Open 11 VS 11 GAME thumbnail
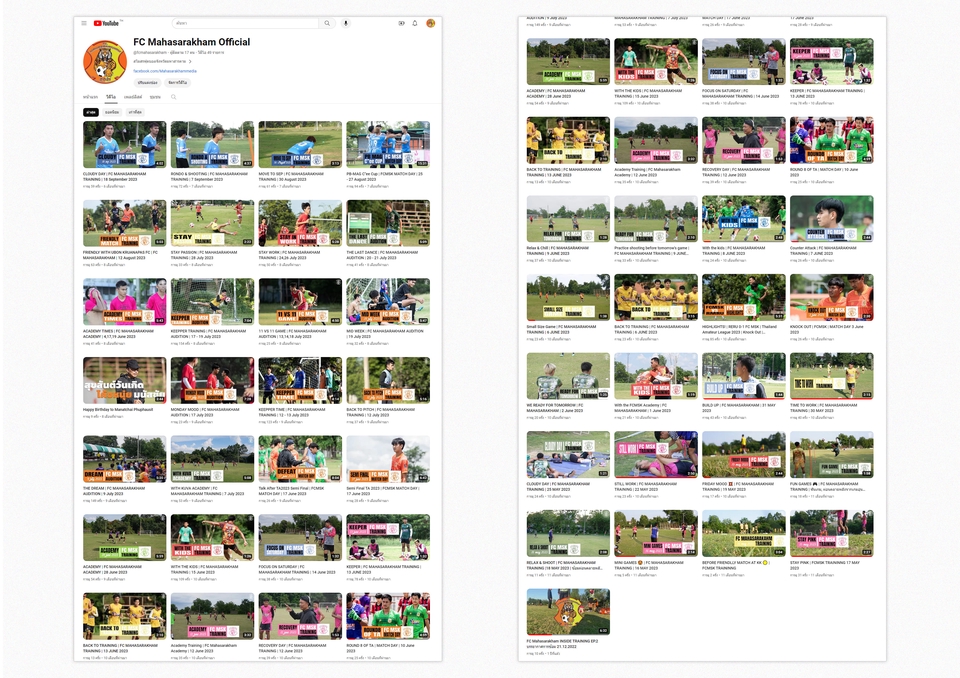Image resolution: width=960 pixels, height=678 pixels. [x=300, y=302]
